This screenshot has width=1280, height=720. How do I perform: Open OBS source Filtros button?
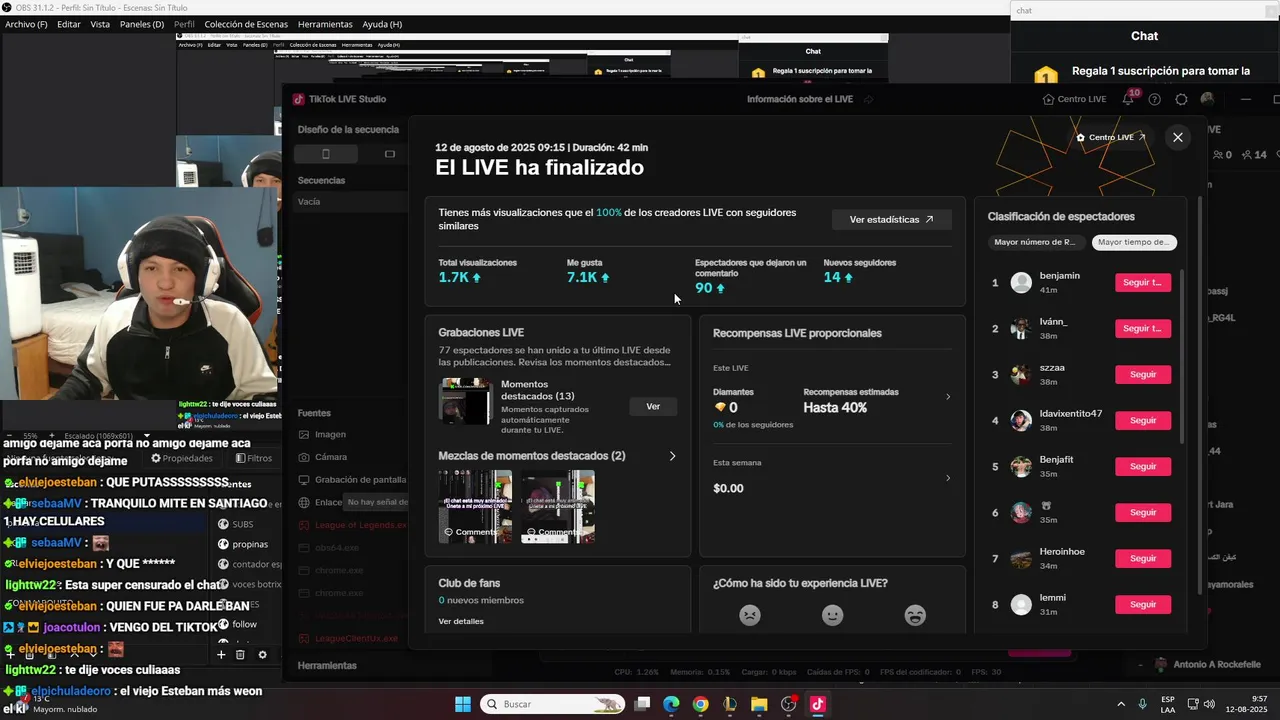(x=254, y=458)
